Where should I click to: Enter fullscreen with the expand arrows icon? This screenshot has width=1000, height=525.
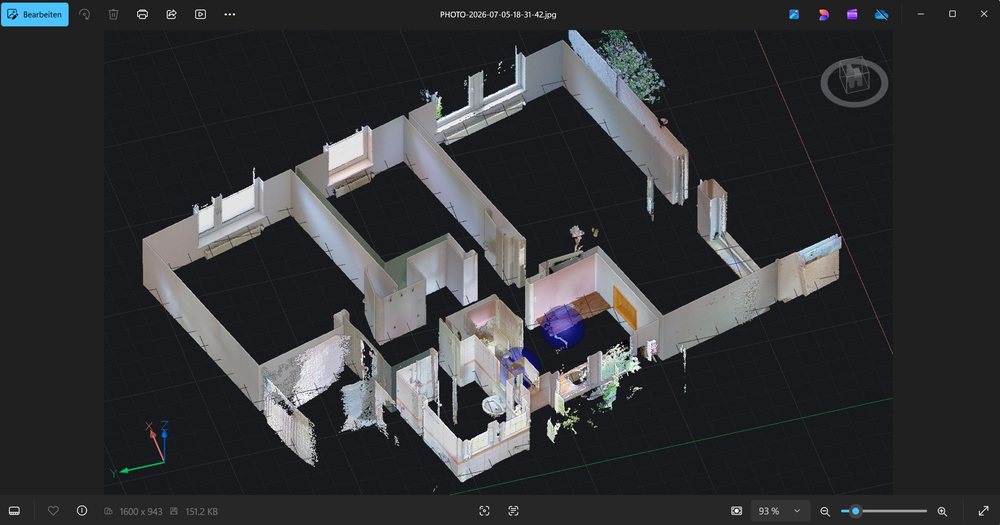pos(983,511)
